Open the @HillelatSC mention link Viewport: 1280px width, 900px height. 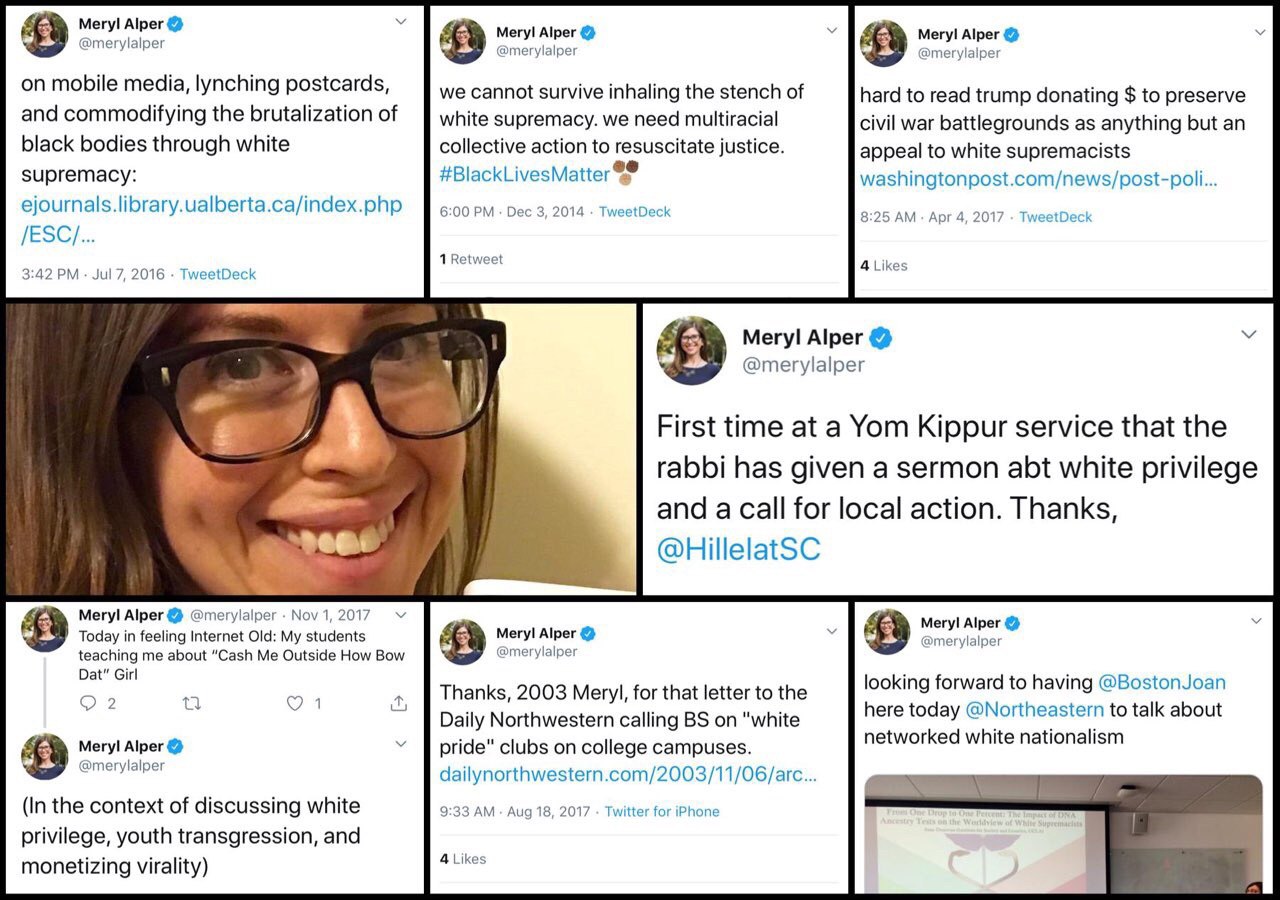click(738, 549)
